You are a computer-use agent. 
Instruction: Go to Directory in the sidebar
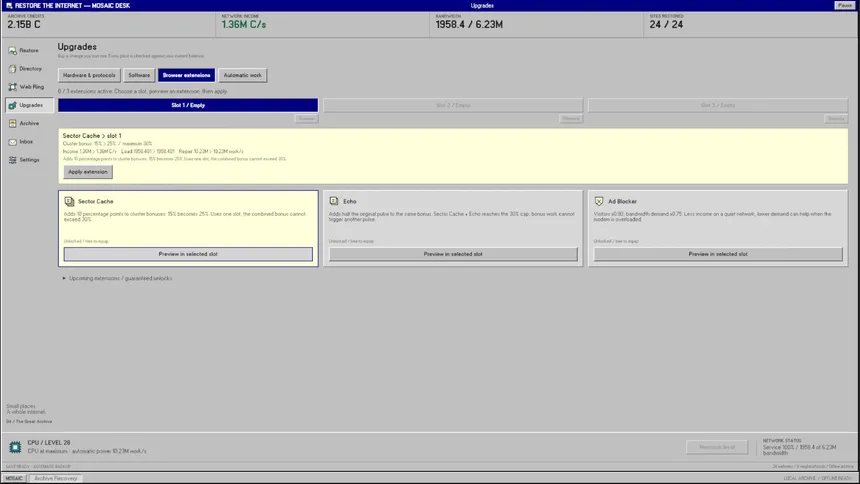(31, 69)
